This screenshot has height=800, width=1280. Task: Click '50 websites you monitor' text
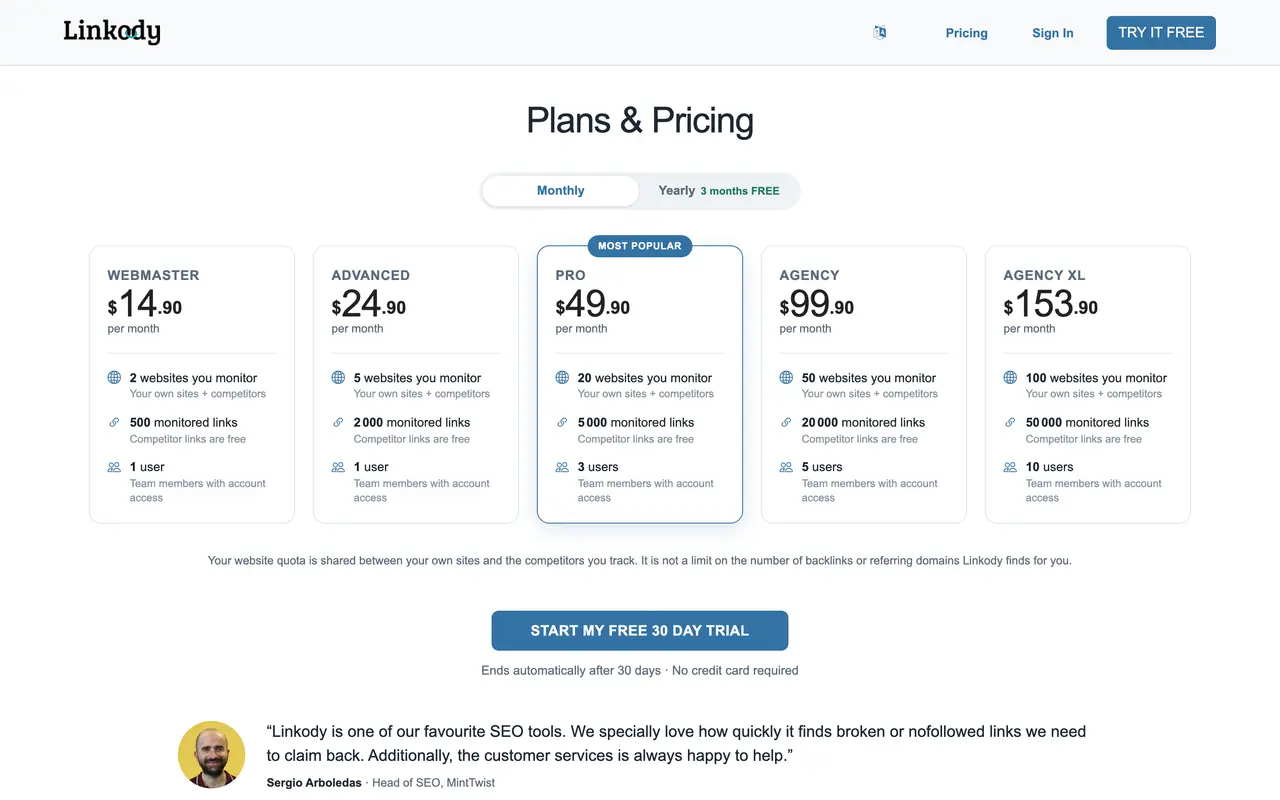(x=869, y=378)
